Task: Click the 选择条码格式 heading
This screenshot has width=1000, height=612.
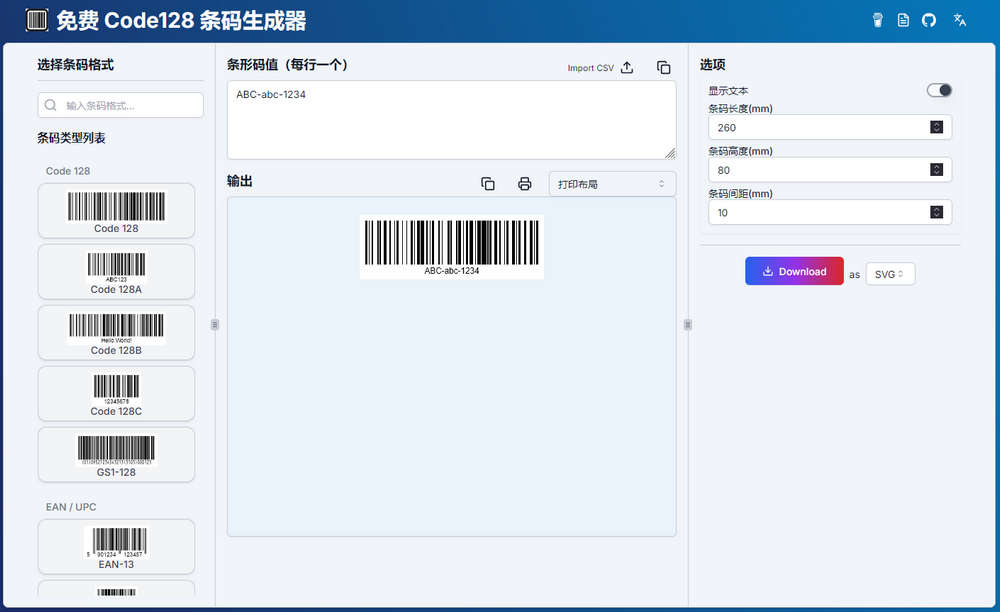Action: tap(75, 64)
